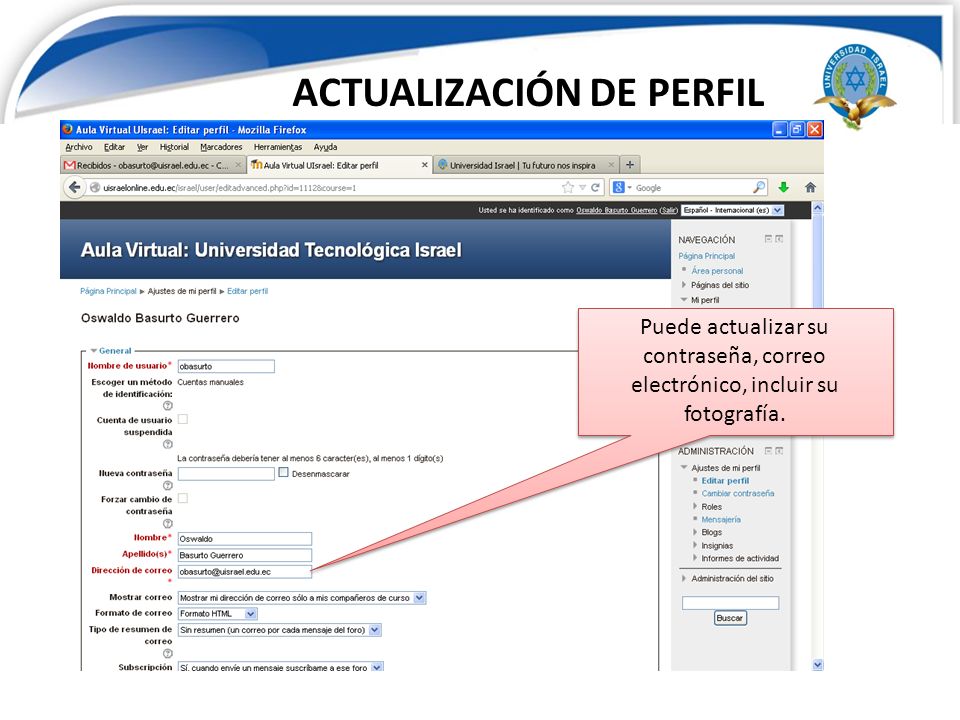This screenshot has width=960, height=720.
Task: Open the Subscripción dropdown
Action: 280,667
